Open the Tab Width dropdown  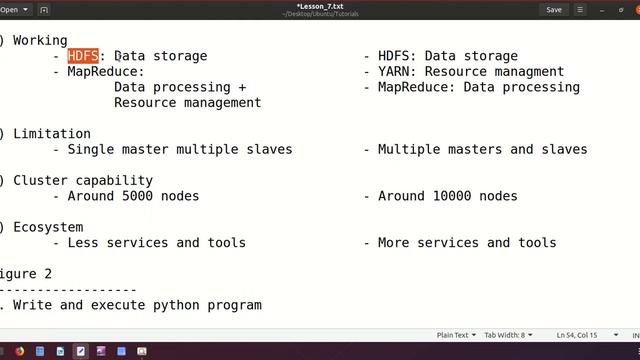click(508, 335)
